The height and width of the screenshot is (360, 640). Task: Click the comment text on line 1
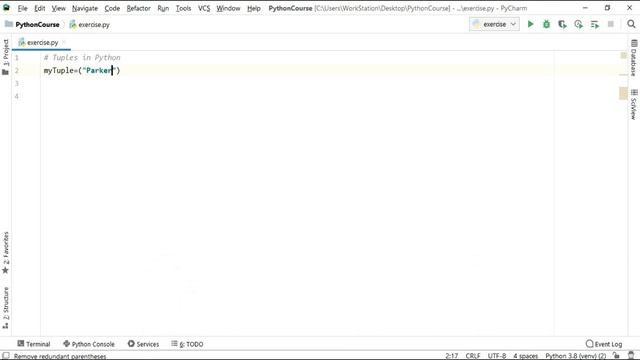[82, 58]
